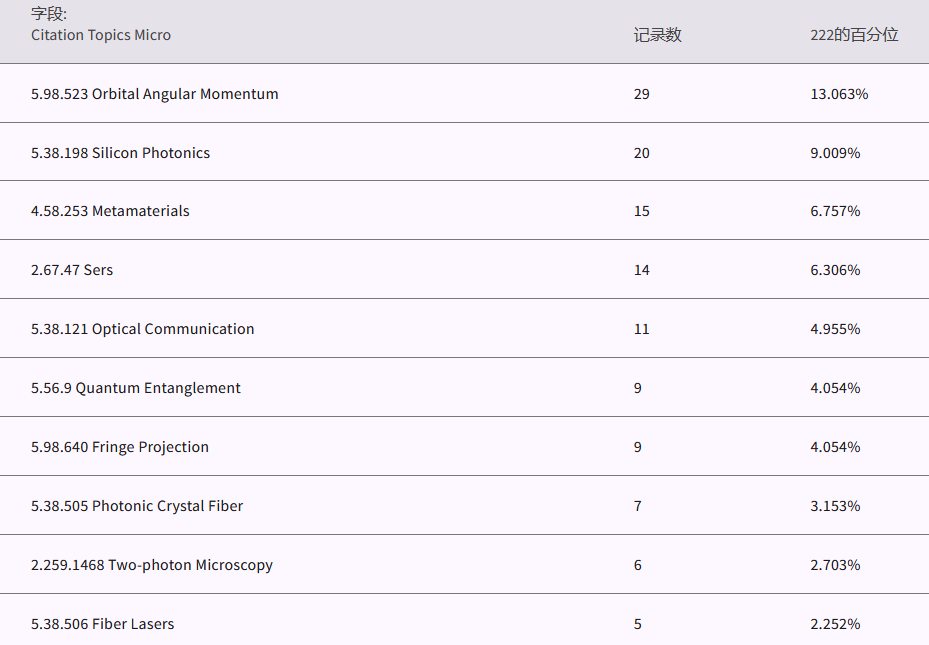Viewport: 929px width, 645px height.
Task: Click the record count 29
Action: coord(641,94)
